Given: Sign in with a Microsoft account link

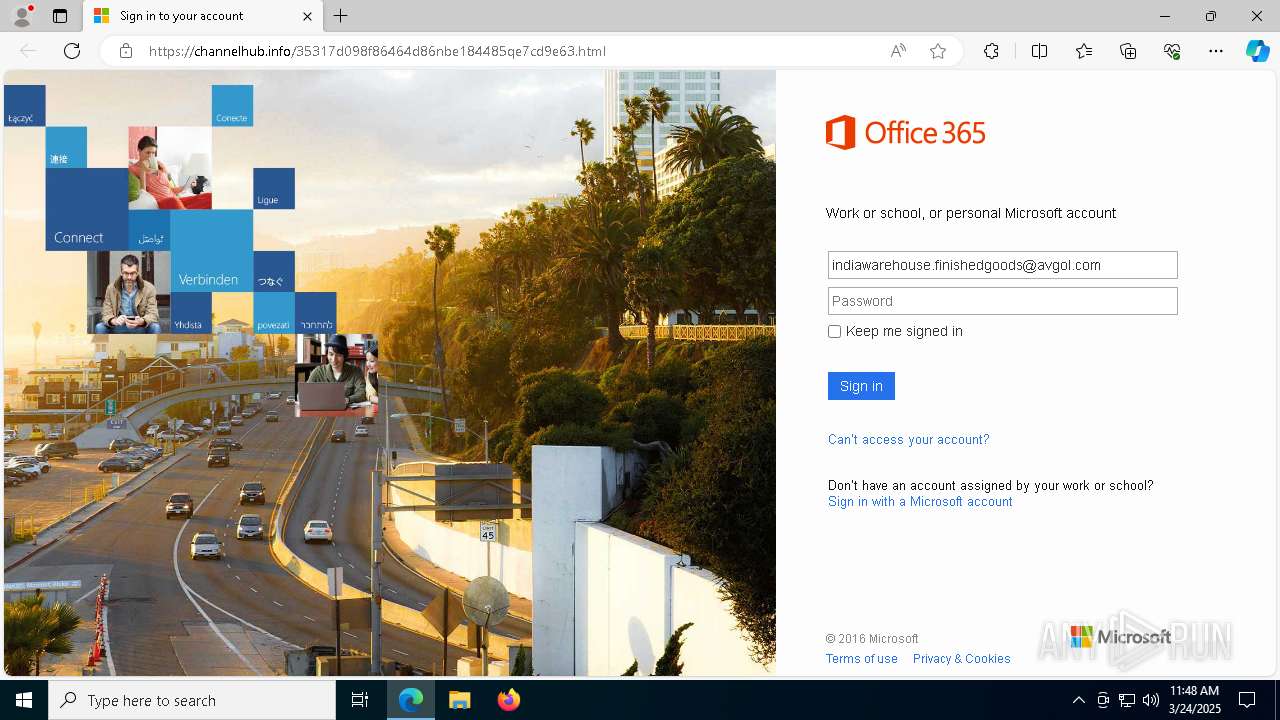Looking at the screenshot, I should [920, 502].
